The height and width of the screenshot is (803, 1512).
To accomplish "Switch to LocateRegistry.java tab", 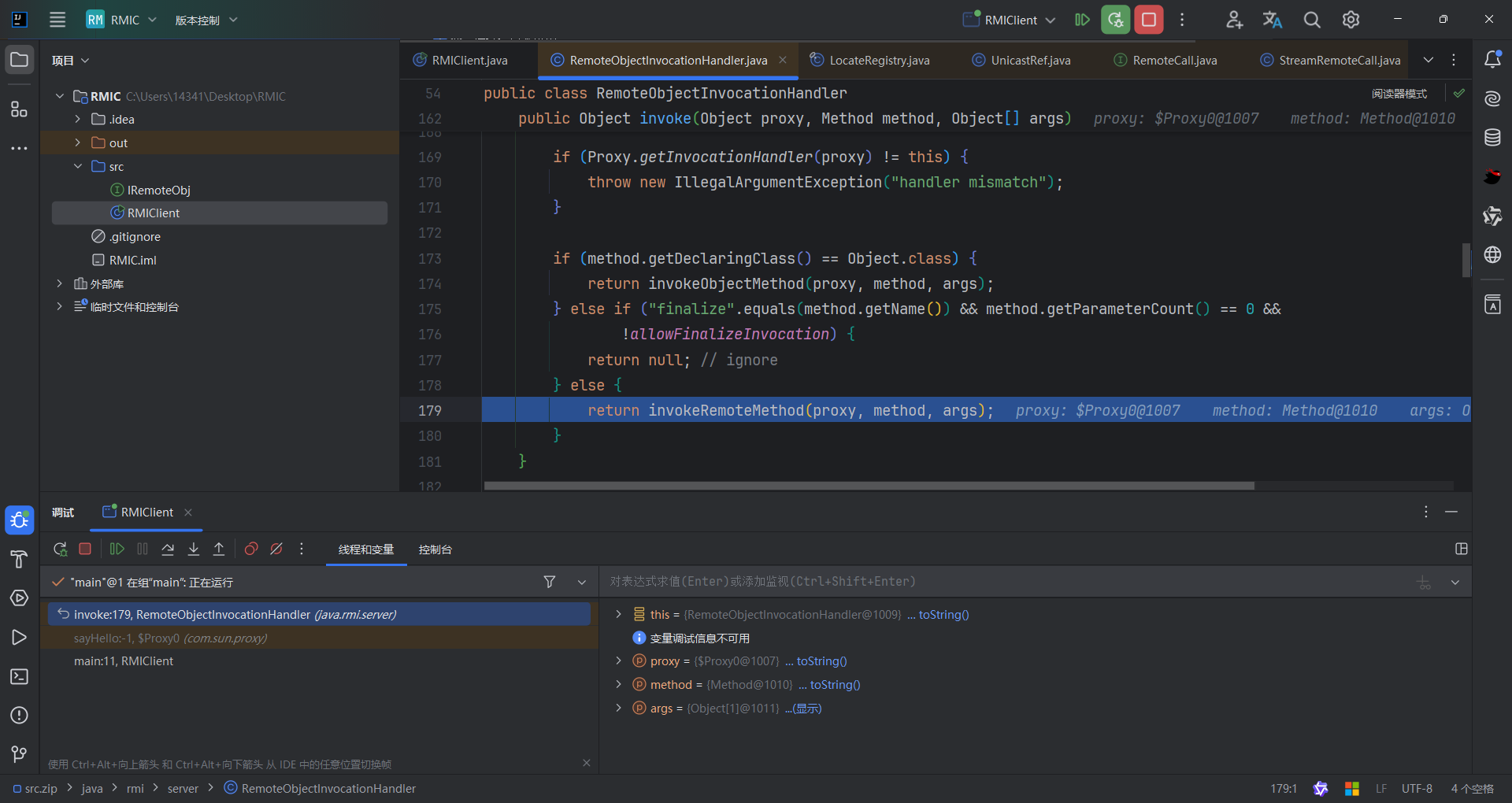I will pyautogui.click(x=870, y=60).
